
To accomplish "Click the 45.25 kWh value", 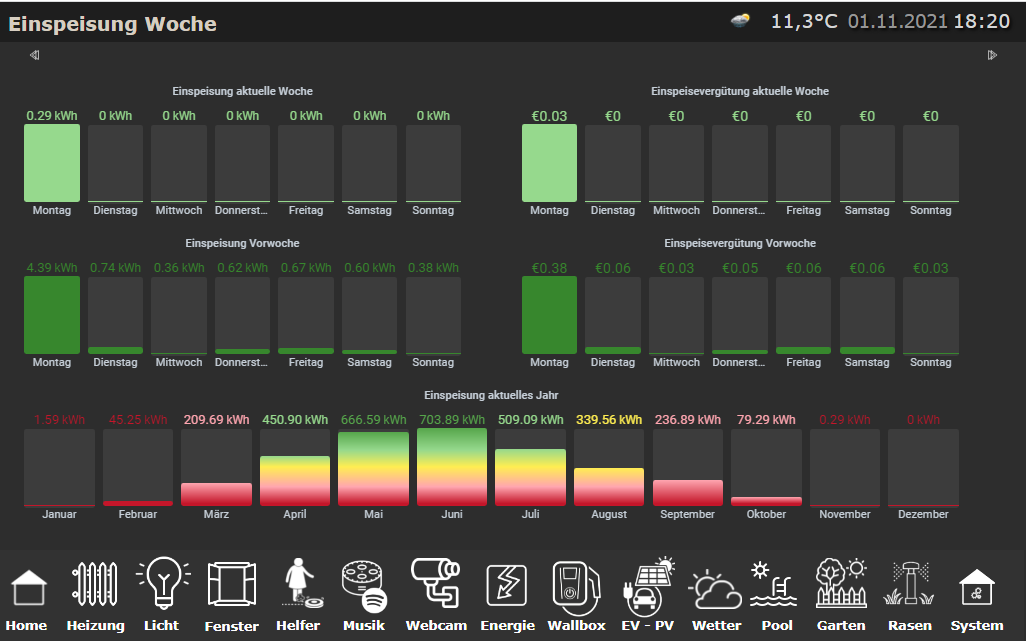I will click(138, 420).
